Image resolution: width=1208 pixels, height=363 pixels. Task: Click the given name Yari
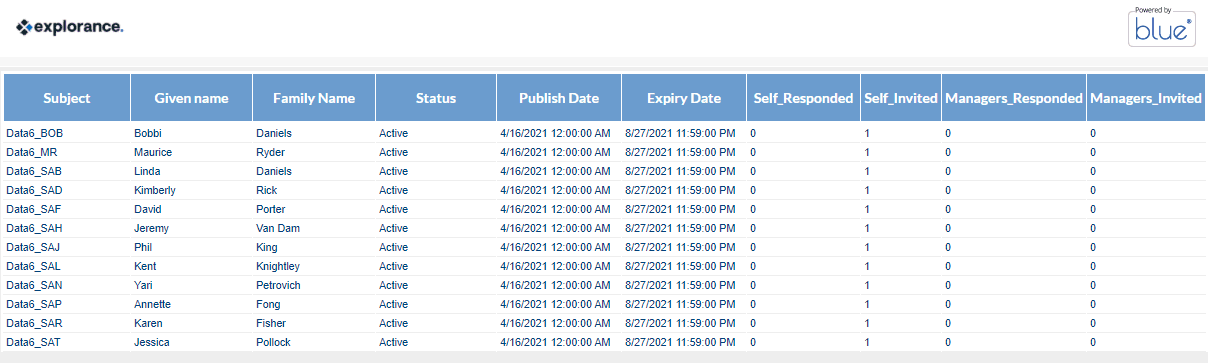[x=144, y=285]
